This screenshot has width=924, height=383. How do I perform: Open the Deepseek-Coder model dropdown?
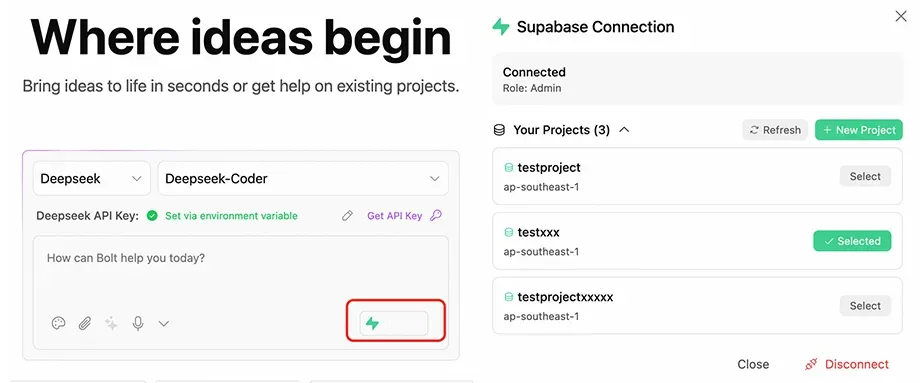pyautogui.click(x=303, y=179)
